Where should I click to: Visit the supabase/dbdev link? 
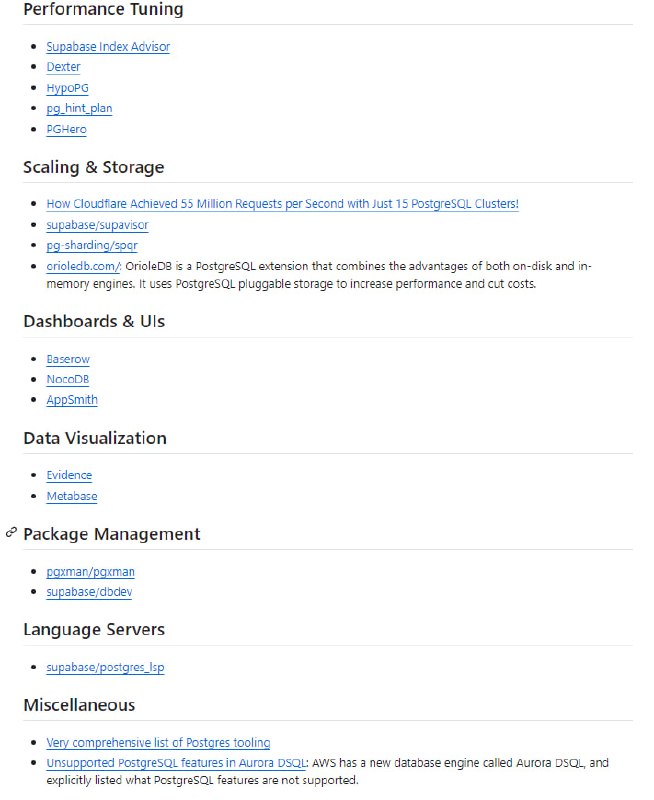pyautogui.click(x=89, y=592)
